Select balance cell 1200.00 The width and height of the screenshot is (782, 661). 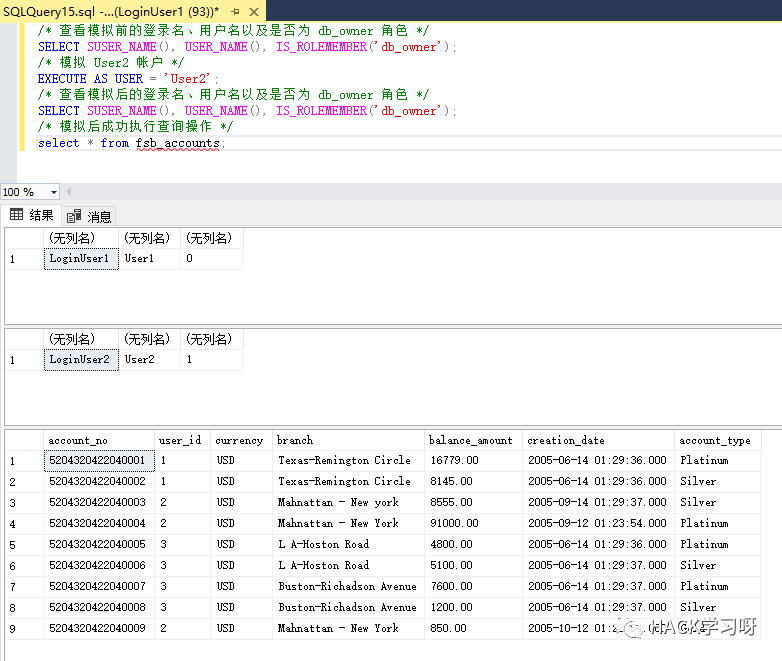pyautogui.click(x=473, y=607)
